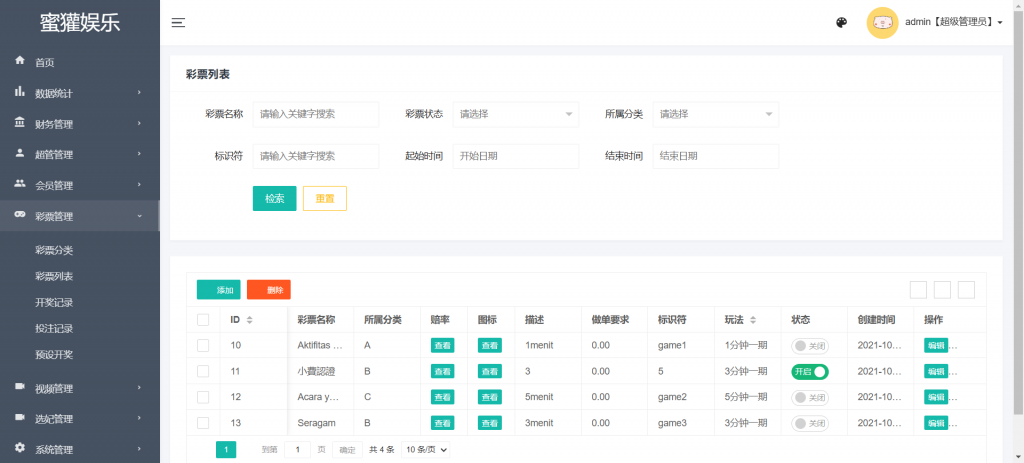This screenshot has height=463, width=1024.
Task: Open the 起始时间 date picker
Action: (515, 156)
